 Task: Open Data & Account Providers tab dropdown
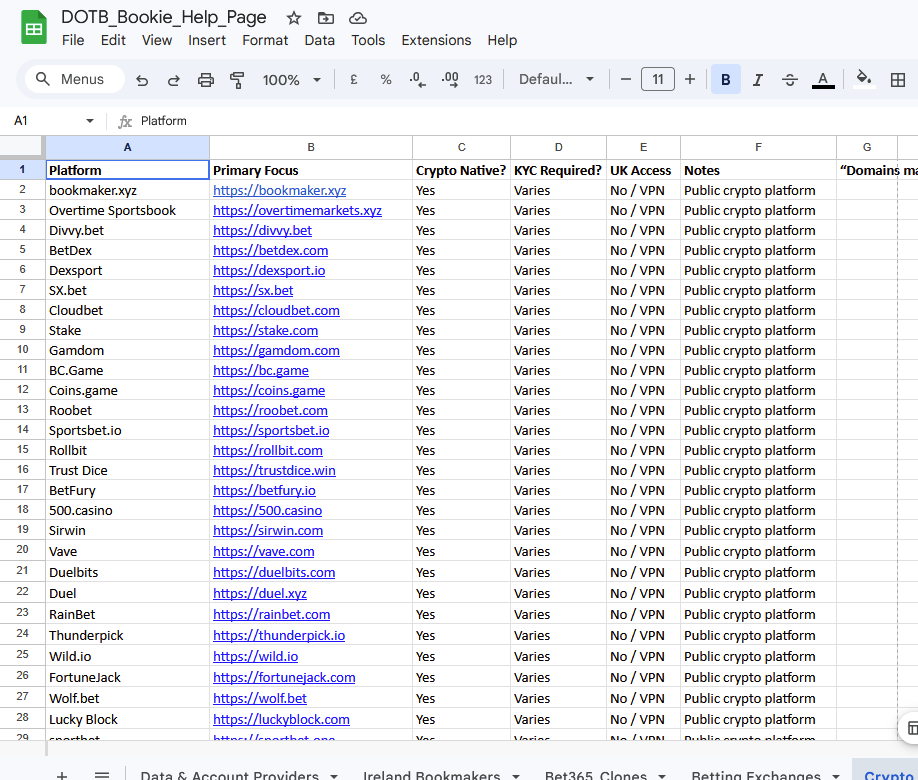[334, 776]
